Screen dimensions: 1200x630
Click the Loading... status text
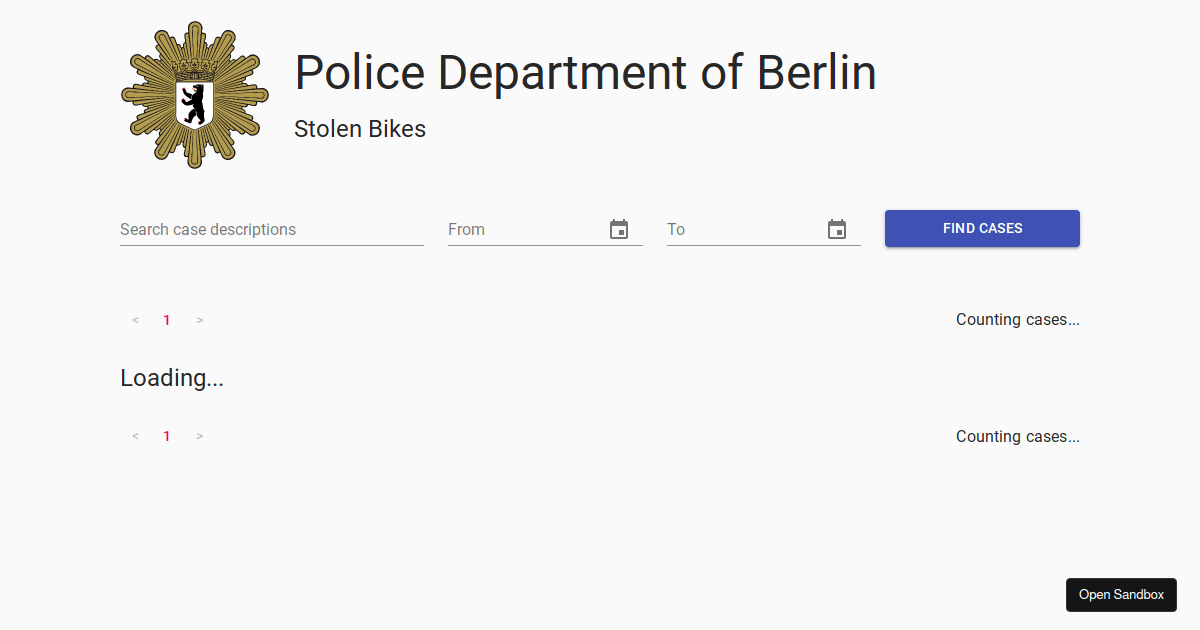172,378
